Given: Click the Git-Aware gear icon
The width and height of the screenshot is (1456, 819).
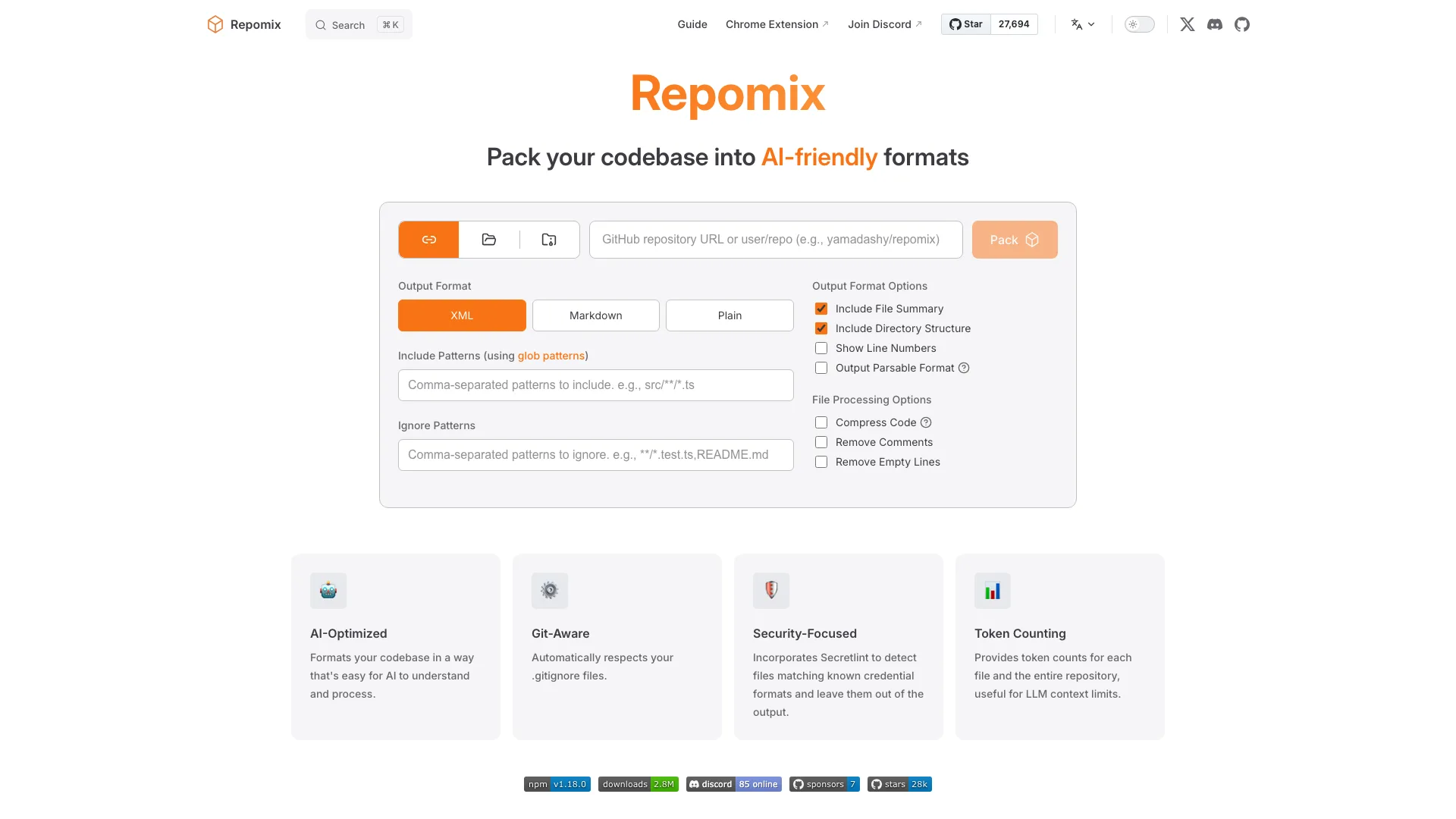Looking at the screenshot, I should (550, 591).
